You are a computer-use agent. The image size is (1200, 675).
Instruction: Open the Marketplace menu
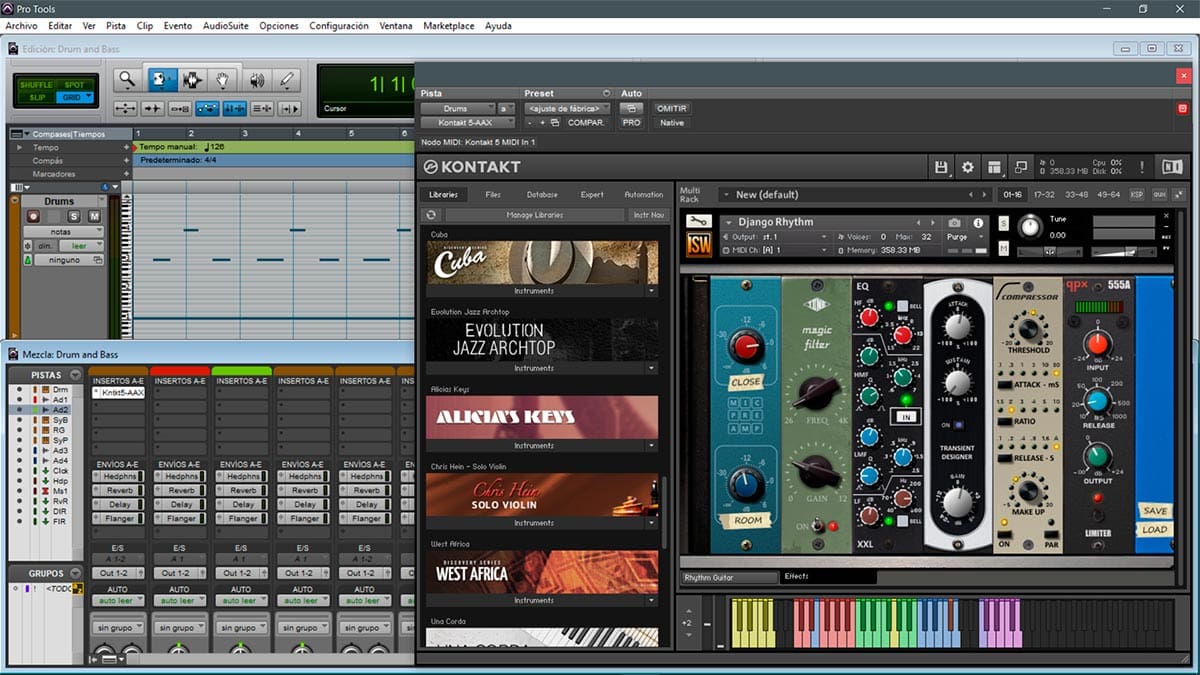coord(449,25)
